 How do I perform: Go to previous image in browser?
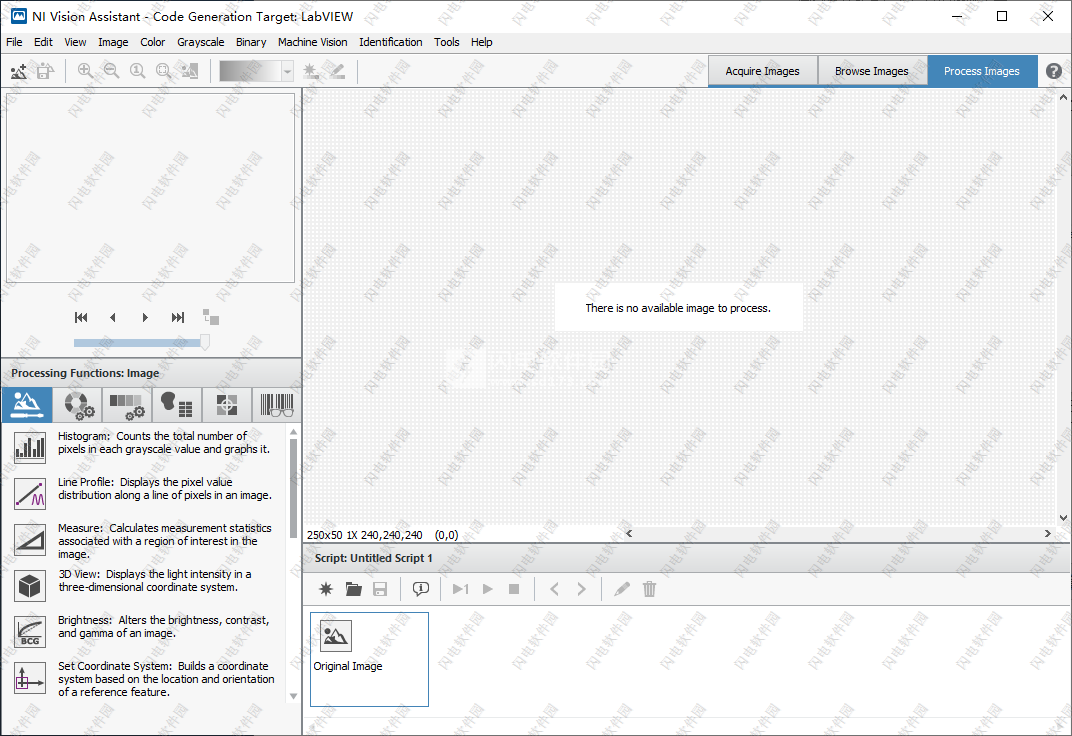click(x=113, y=317)
